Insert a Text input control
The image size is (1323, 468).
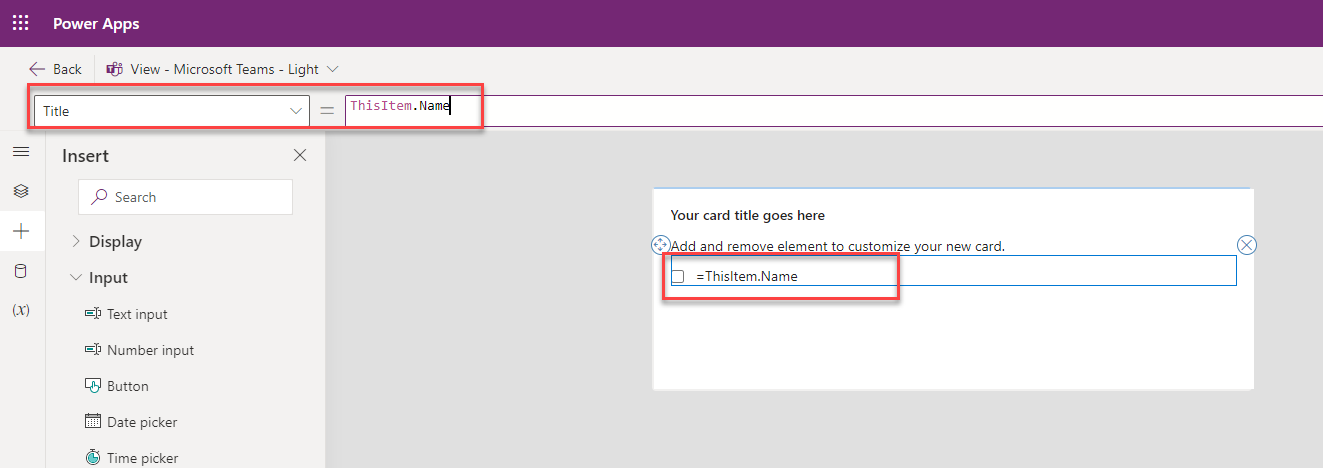coord(137,314)
